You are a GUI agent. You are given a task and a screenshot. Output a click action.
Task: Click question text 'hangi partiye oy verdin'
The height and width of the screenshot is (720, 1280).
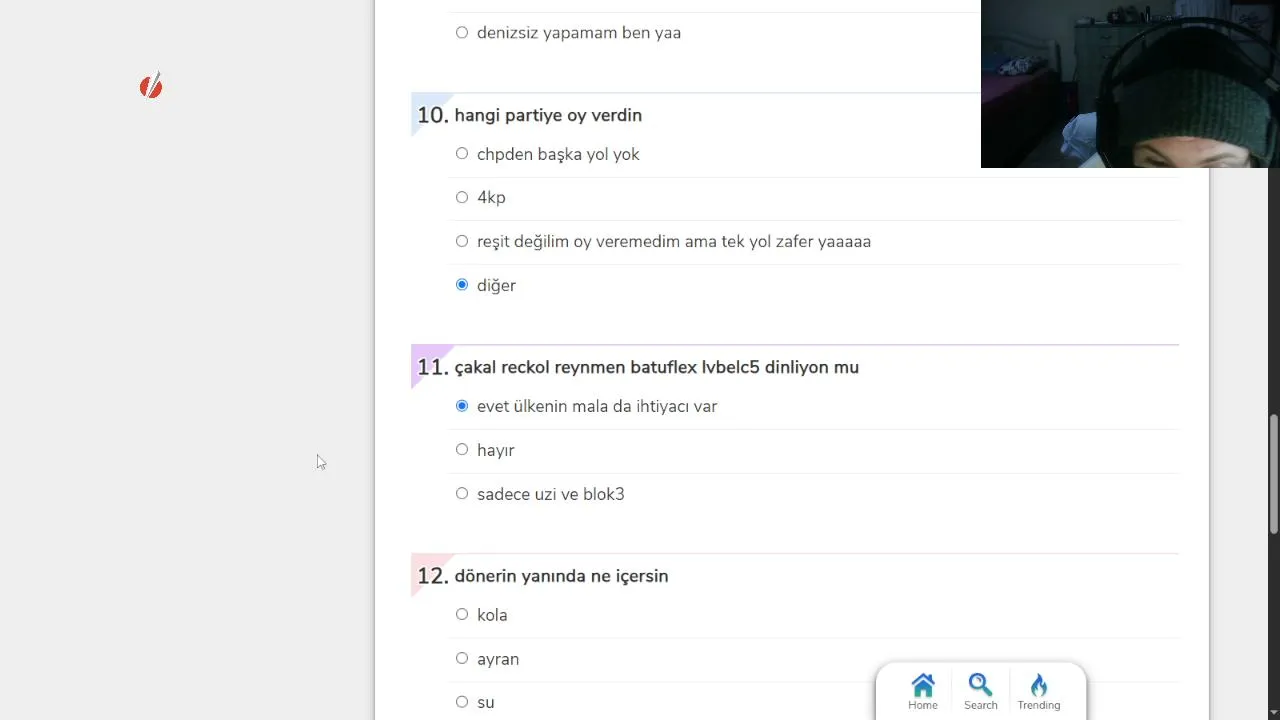pyautogui.click(x=548, y=115)
